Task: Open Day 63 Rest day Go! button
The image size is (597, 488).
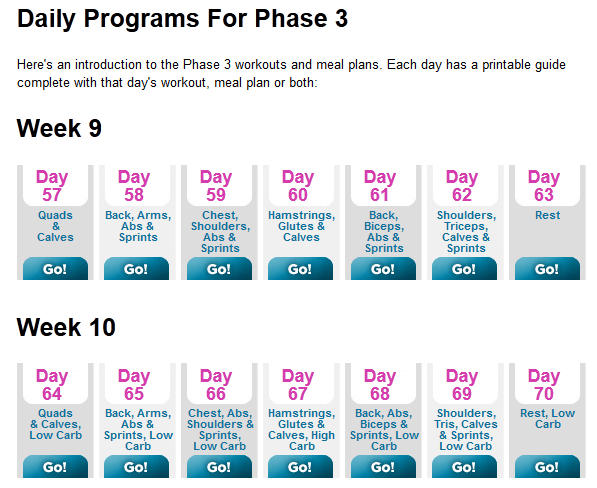Action: click(x=548, y=269)
